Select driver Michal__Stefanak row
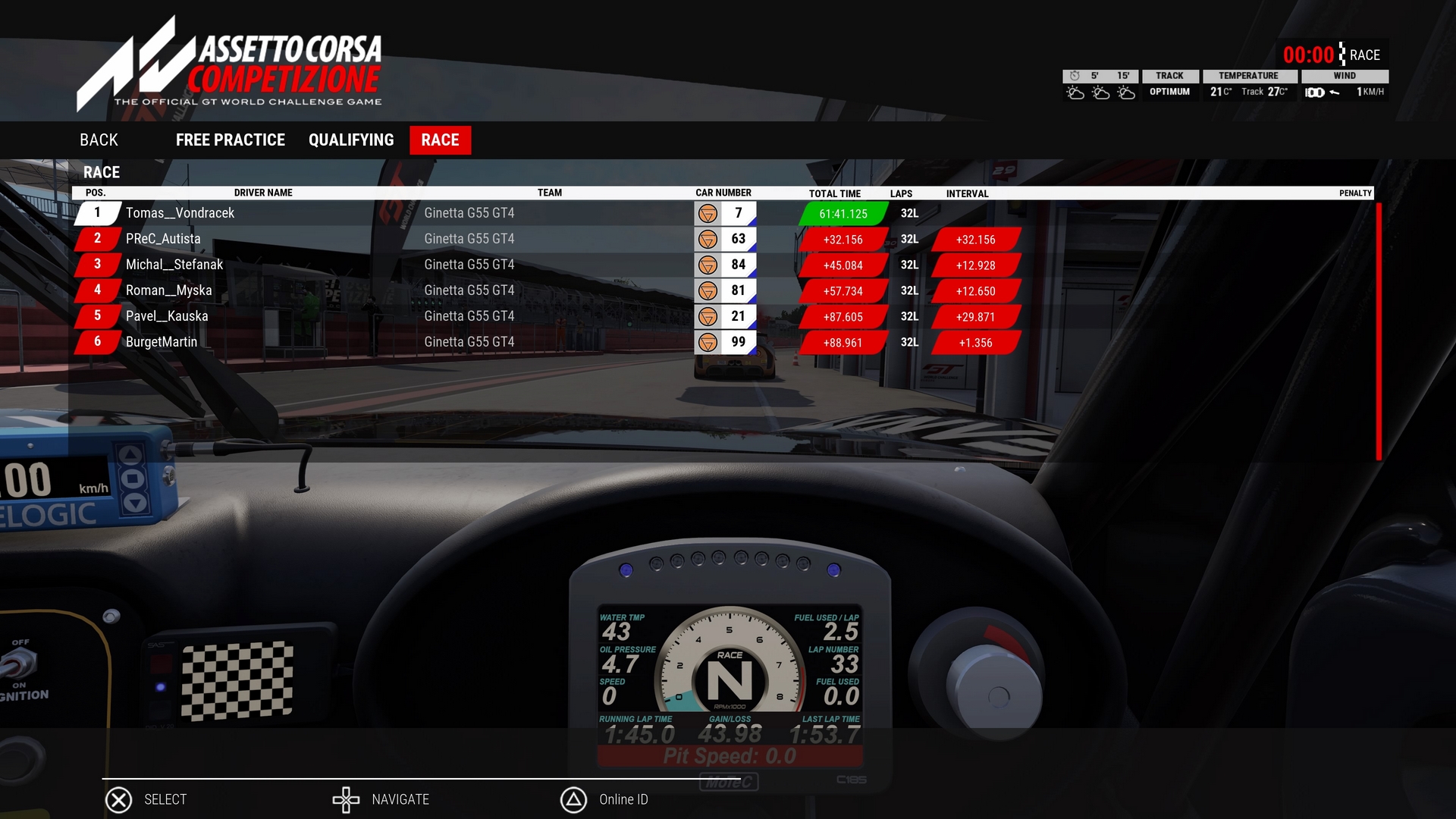This screenshot has height=819, width=1456. [724, 265]
